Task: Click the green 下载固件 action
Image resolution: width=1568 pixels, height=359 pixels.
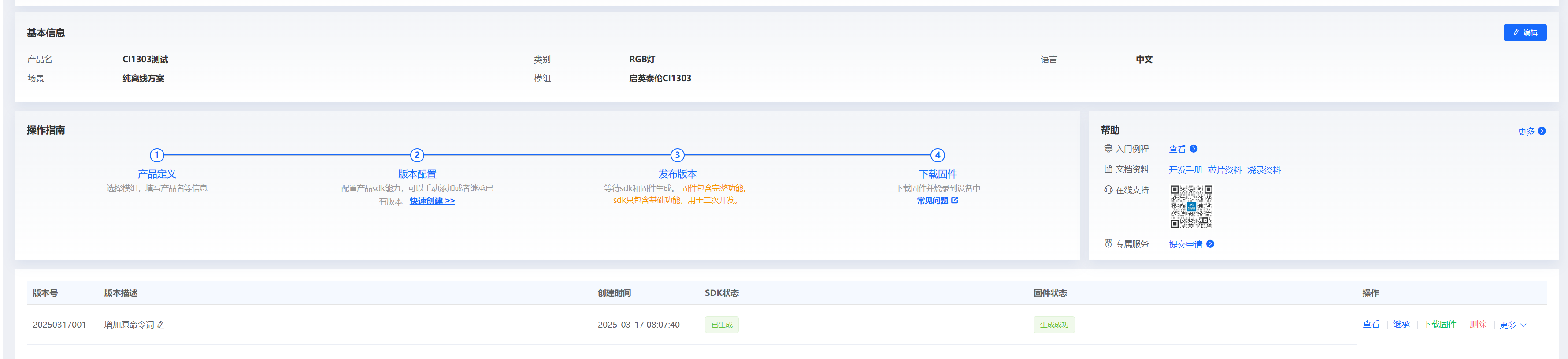Action: pos(1439,324)
